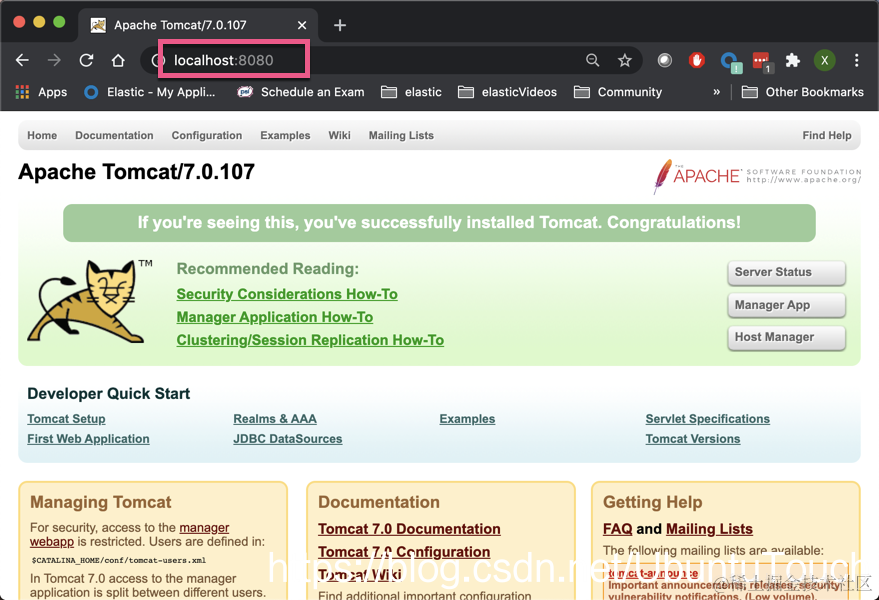Click the green macOS fullscreen button

[x=59, y=22]
